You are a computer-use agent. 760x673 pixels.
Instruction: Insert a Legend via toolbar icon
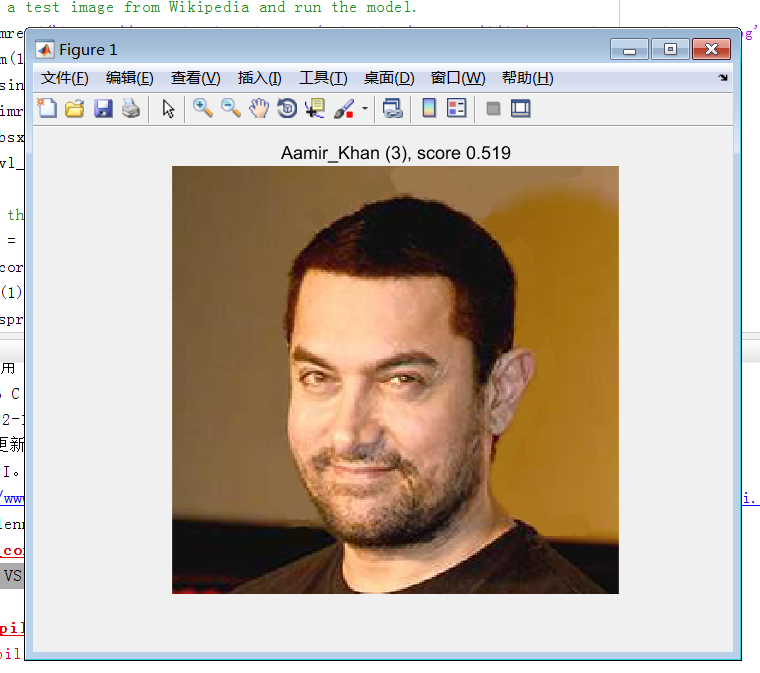tap(457, 108)
